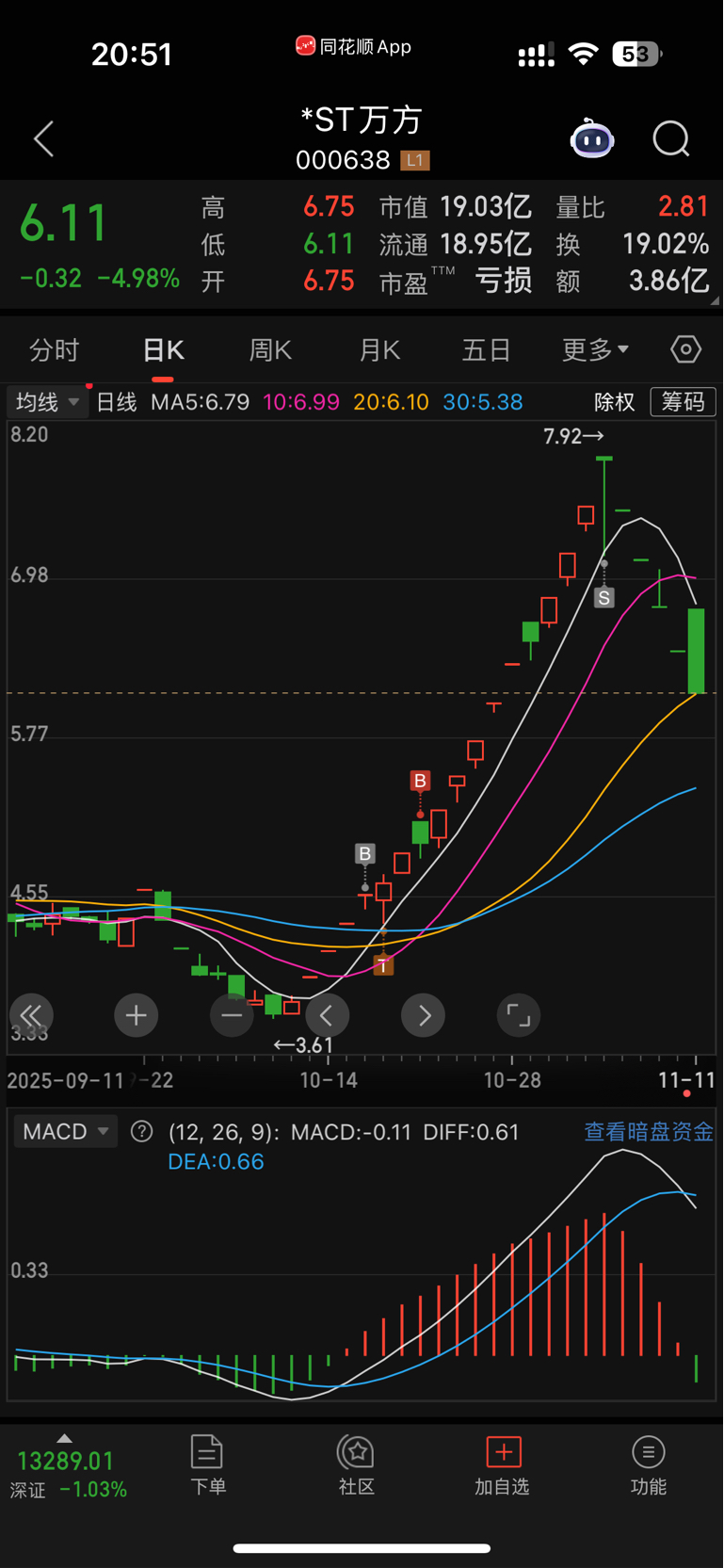Tap the S sell marker
Screen dimensions: 724x1568
604,597
